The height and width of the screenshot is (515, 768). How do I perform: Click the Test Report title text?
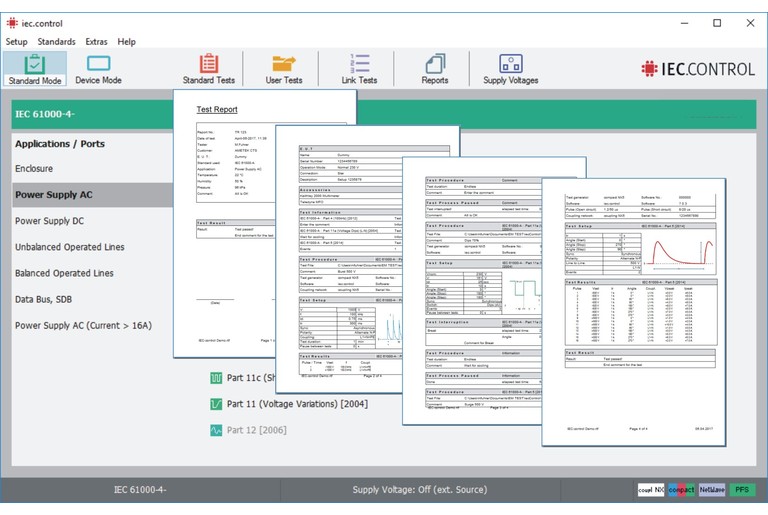click(x=217, y=109)
